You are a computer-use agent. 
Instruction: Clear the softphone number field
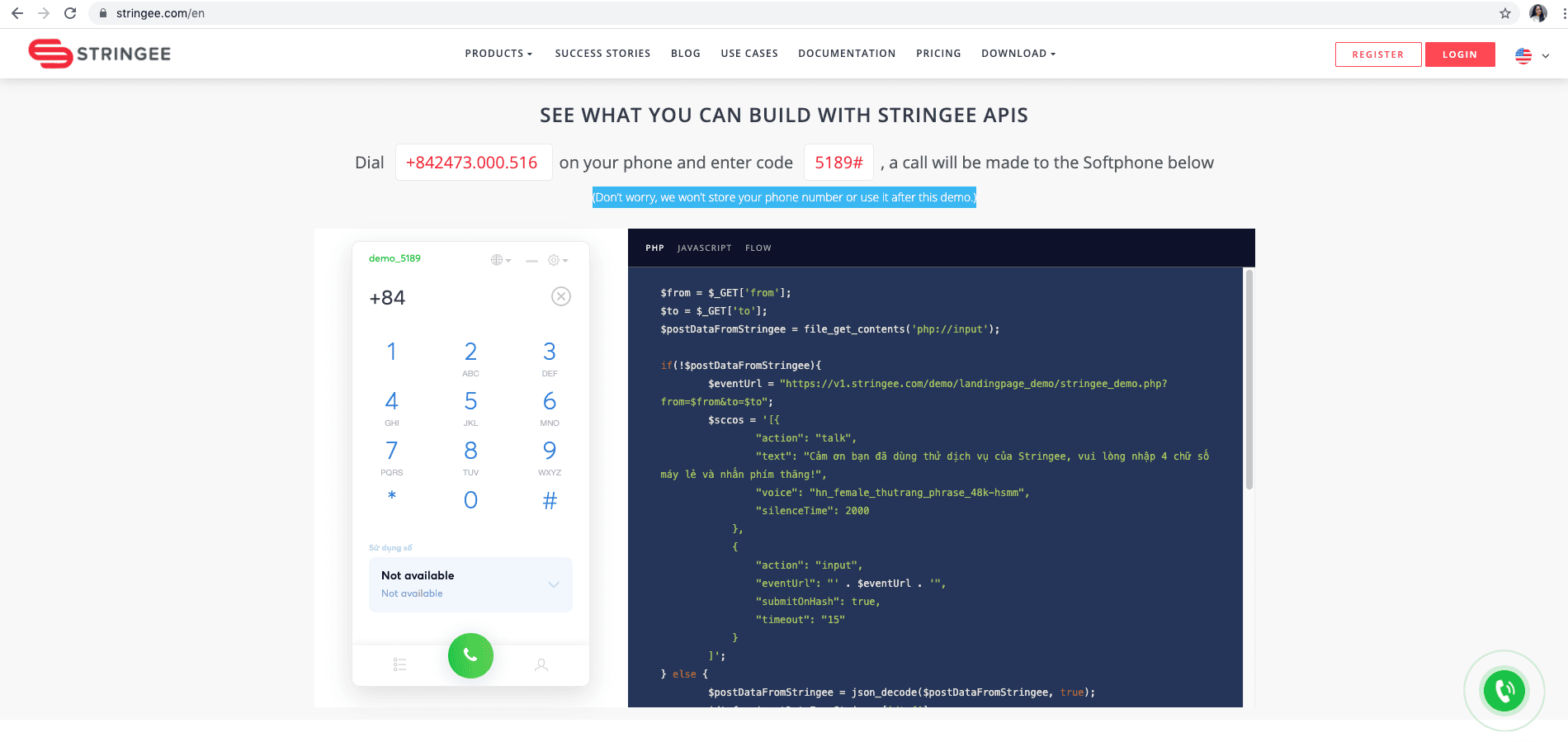pyautogui.click(x=561, y=296)
